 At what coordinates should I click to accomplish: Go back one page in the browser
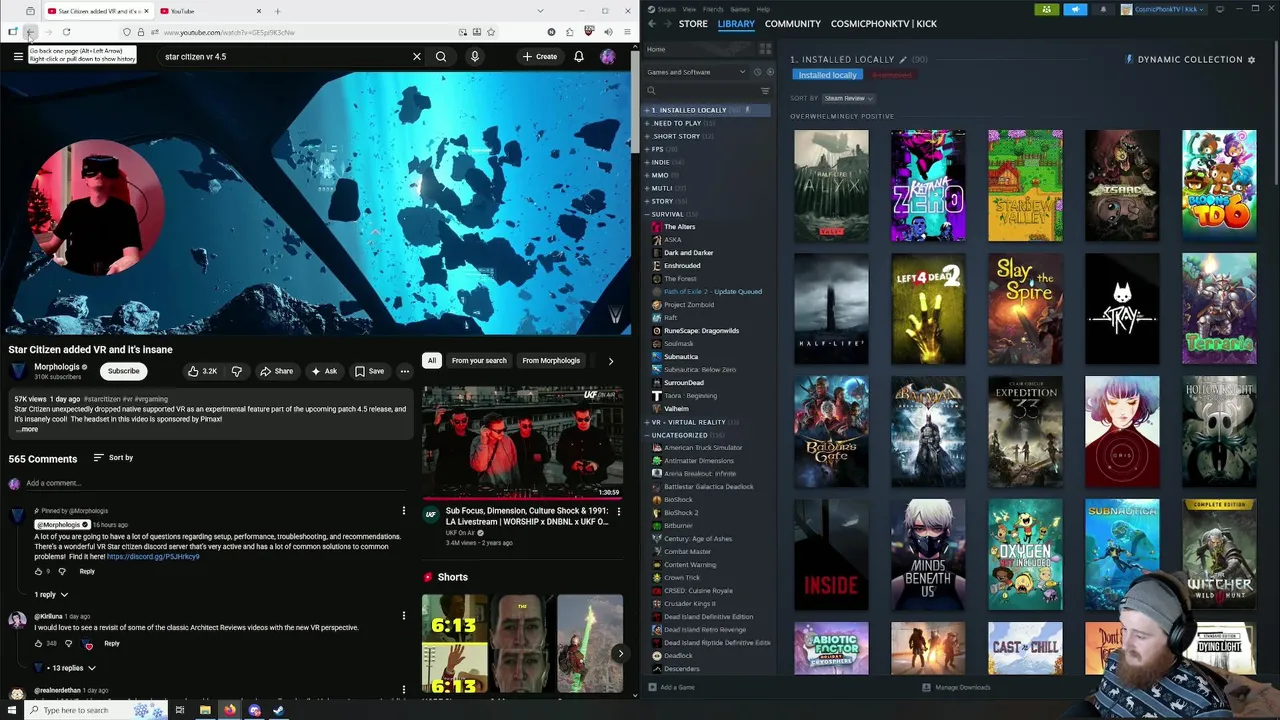pos(29,32)
